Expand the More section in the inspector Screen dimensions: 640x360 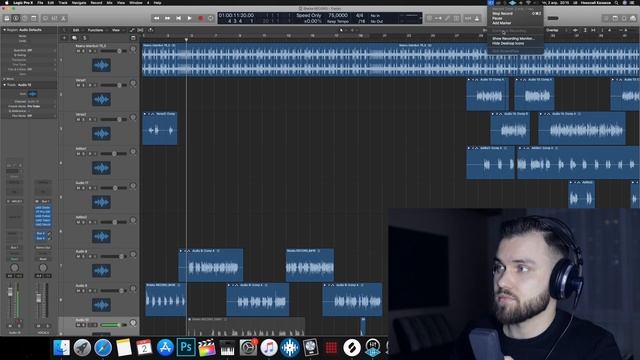(x=4, y=79)
